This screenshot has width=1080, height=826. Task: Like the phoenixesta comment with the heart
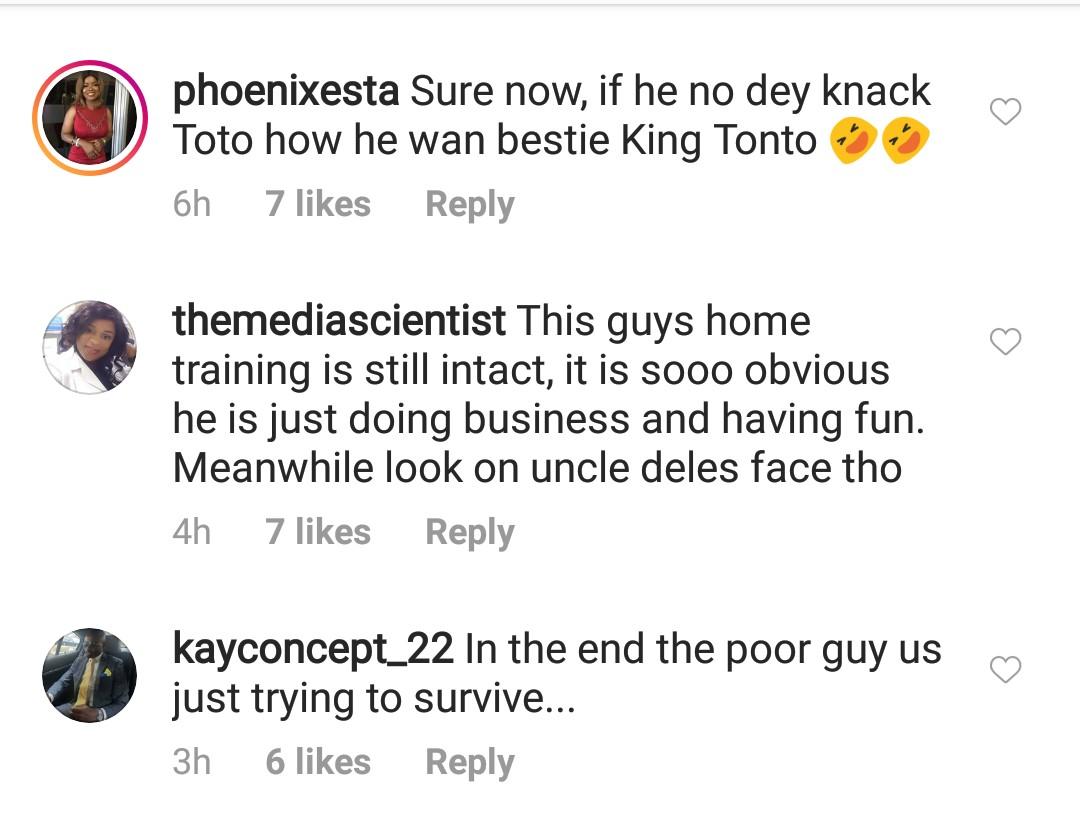[x=1005, y=112]
